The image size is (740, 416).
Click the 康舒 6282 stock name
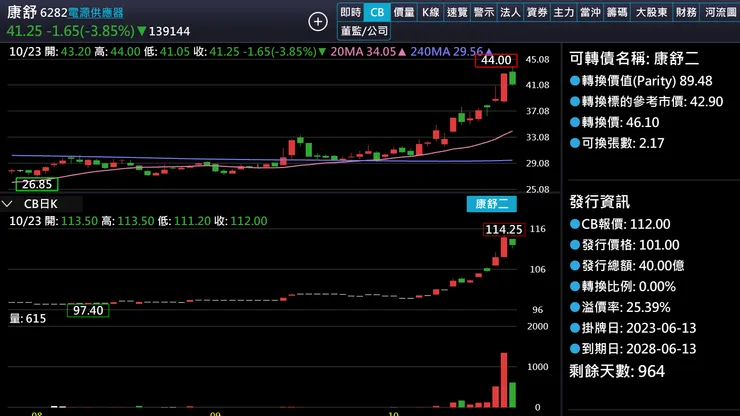pos(37,12)
